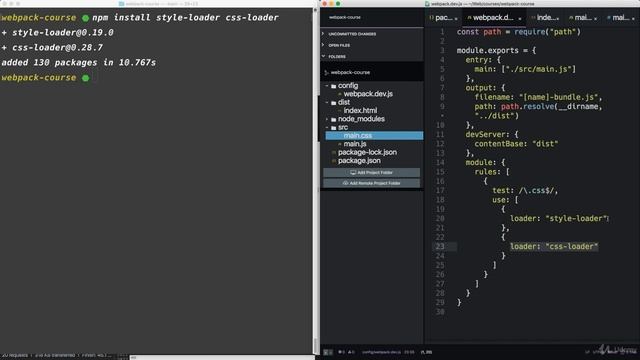This screenshot has height=360, width=640.
Task: Close the pac... editor tab
Action: (x=456, y=18)
